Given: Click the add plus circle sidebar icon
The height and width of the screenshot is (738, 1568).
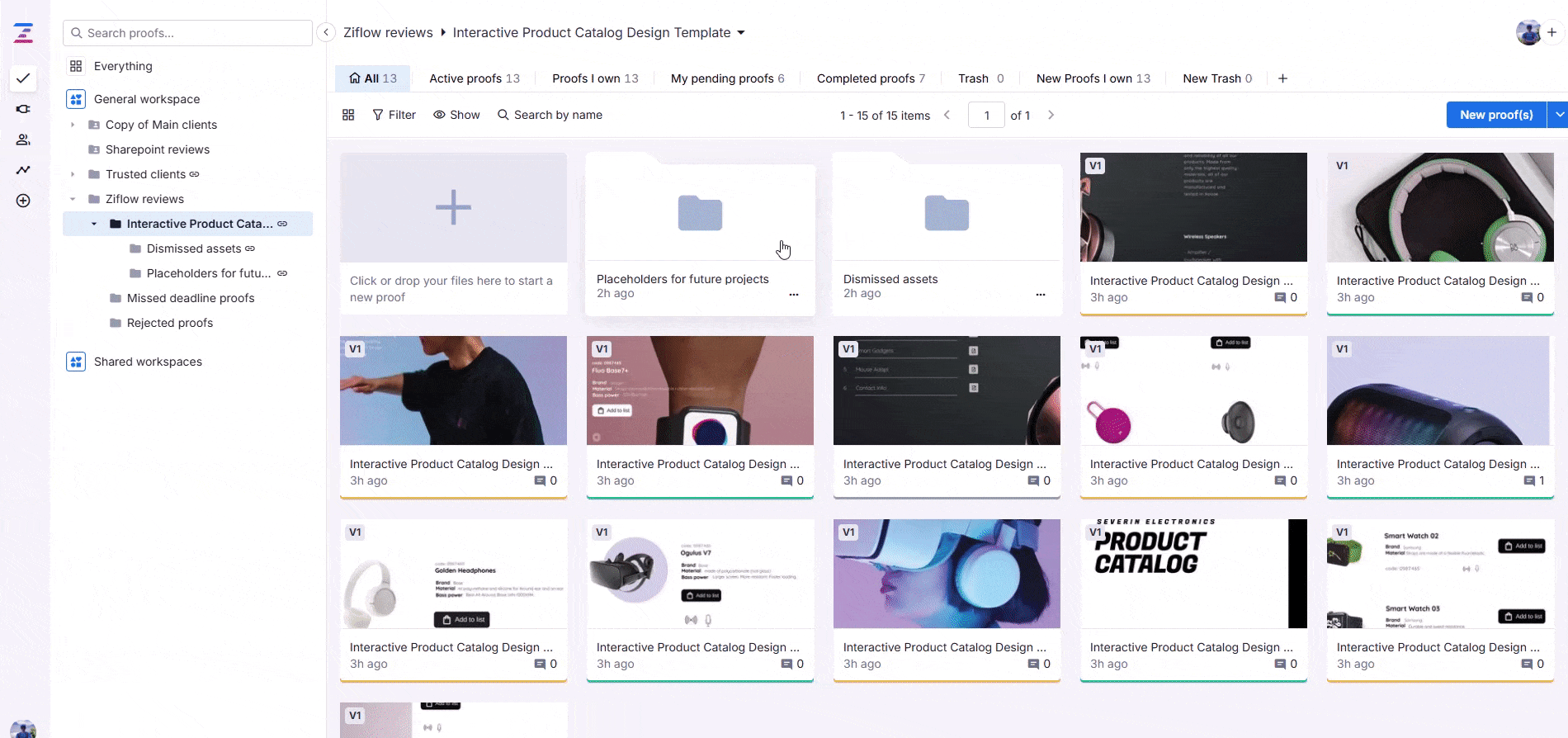Looking at the screenshot, I should tap(23, 201).
